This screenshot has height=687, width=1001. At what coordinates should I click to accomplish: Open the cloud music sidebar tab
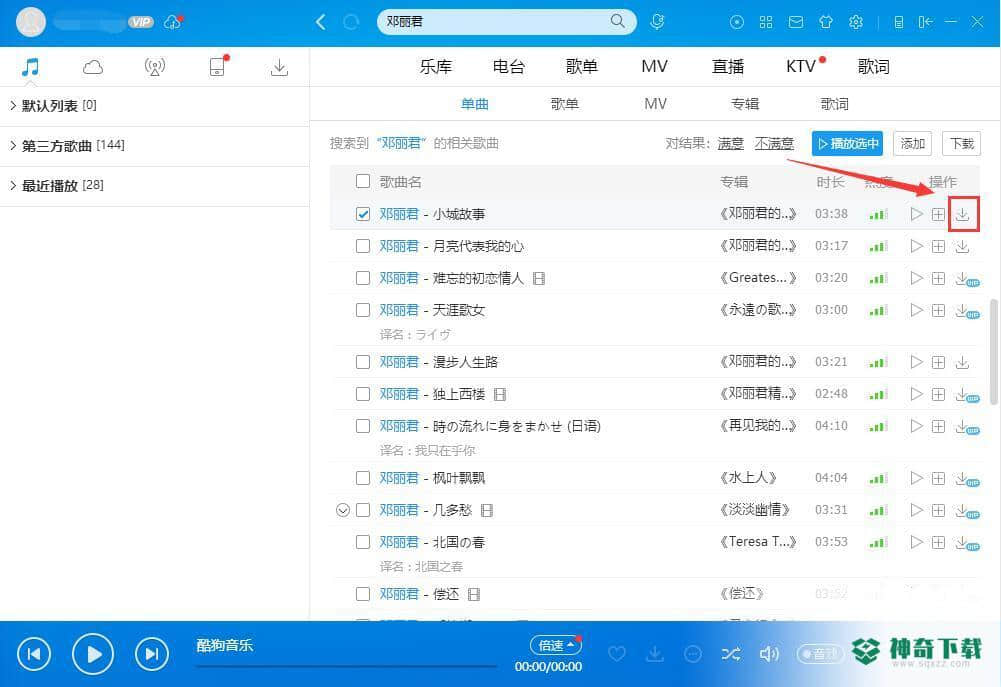point(93,67)
